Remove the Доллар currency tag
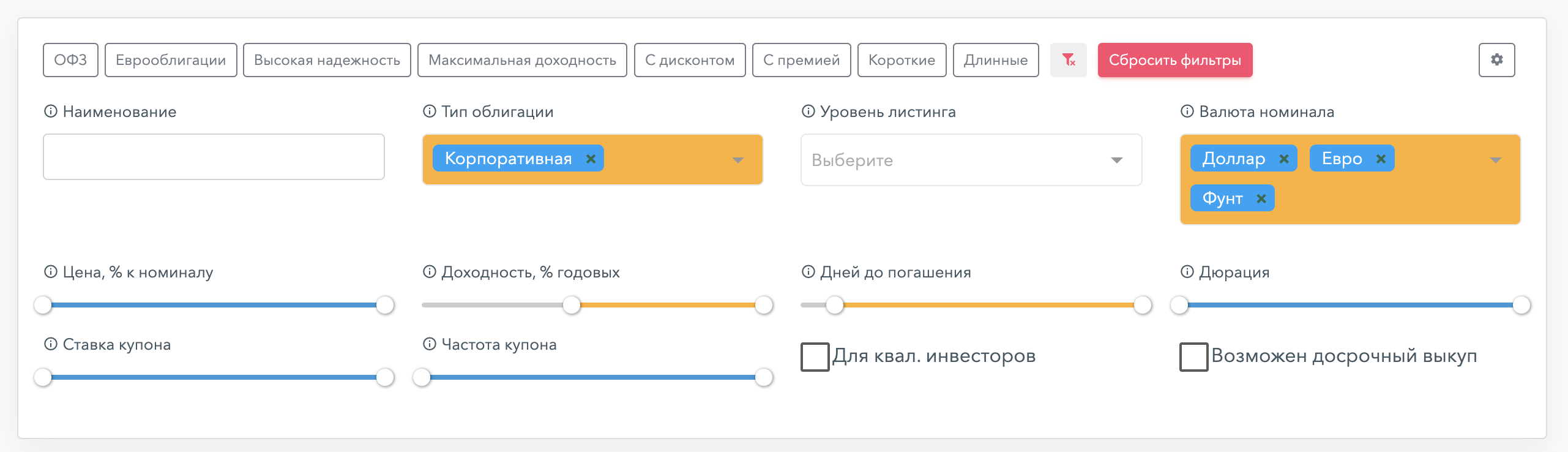 pyautogui.click(x=1283, y=159)
